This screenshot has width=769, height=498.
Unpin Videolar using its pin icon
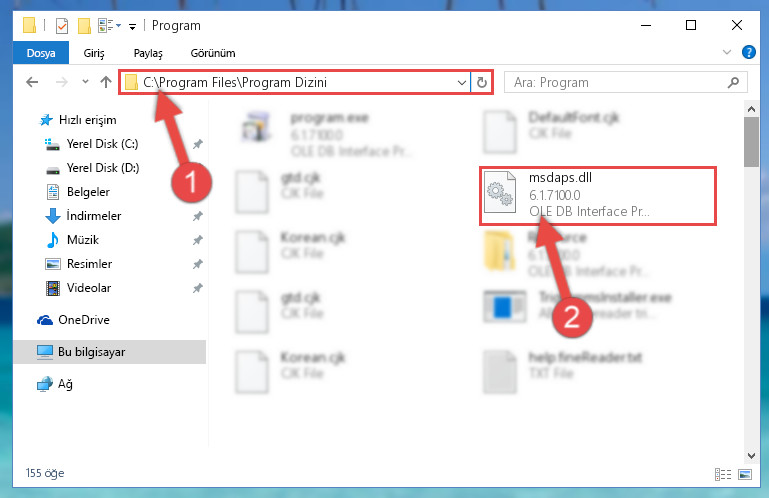pyautogui.click(x=197, y=288)
